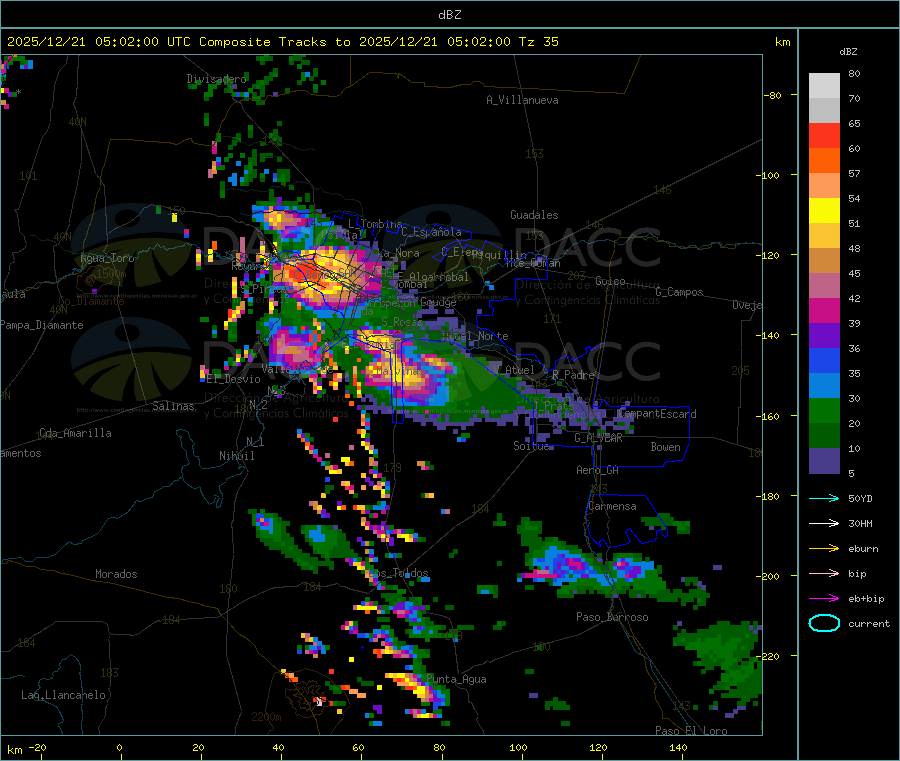Click the 0 km bottom axis tick
Screen dimensions: 900x761
(119, 747)
